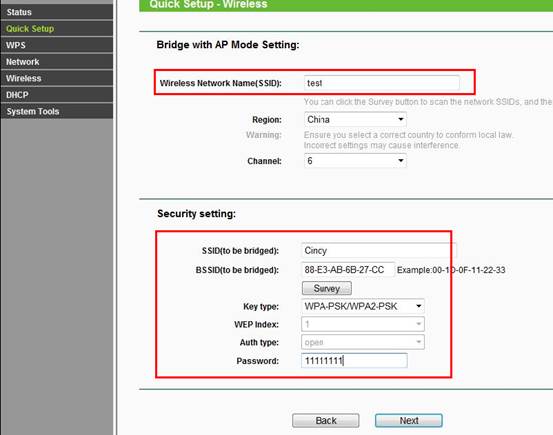Click the 'Region:' label
Screen dimensions: 553x435
point(267,120)
